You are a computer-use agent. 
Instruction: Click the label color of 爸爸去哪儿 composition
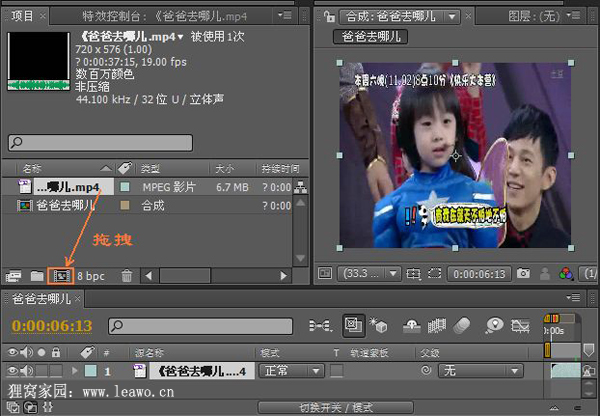point(125,206)
